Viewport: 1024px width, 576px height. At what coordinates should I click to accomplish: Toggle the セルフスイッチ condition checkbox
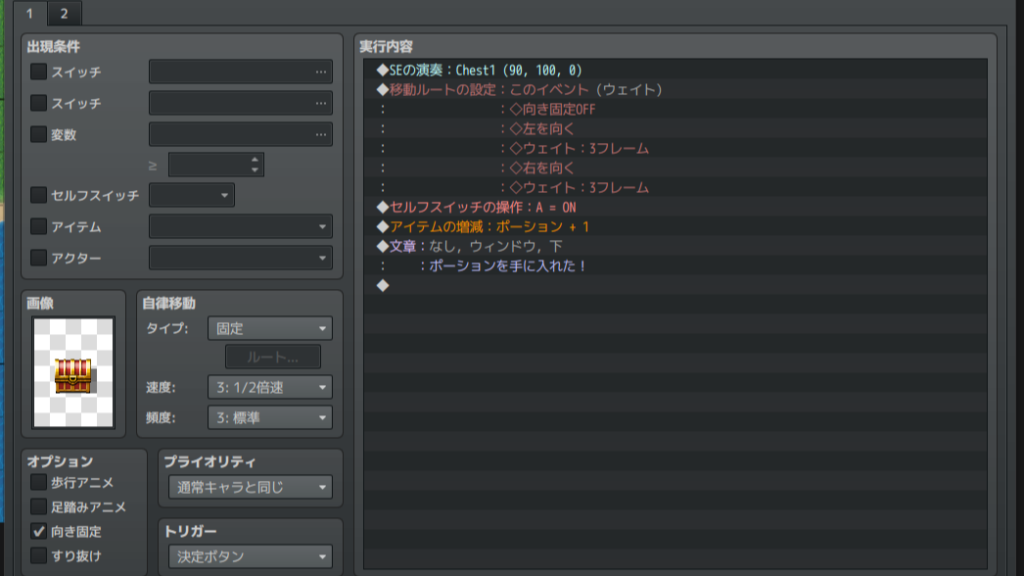coord(39,195)
